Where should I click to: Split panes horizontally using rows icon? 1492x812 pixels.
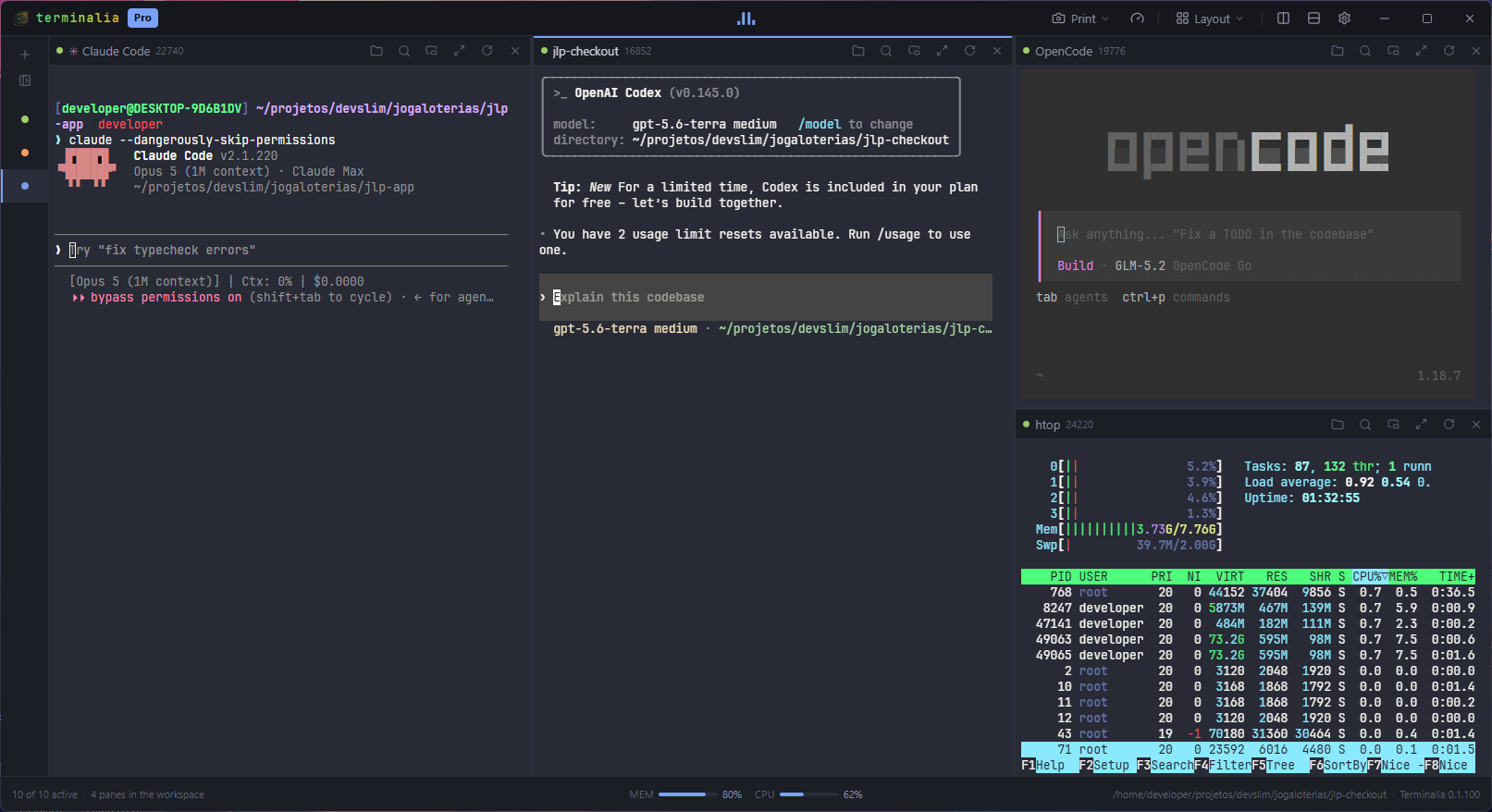click(1313, 18)
